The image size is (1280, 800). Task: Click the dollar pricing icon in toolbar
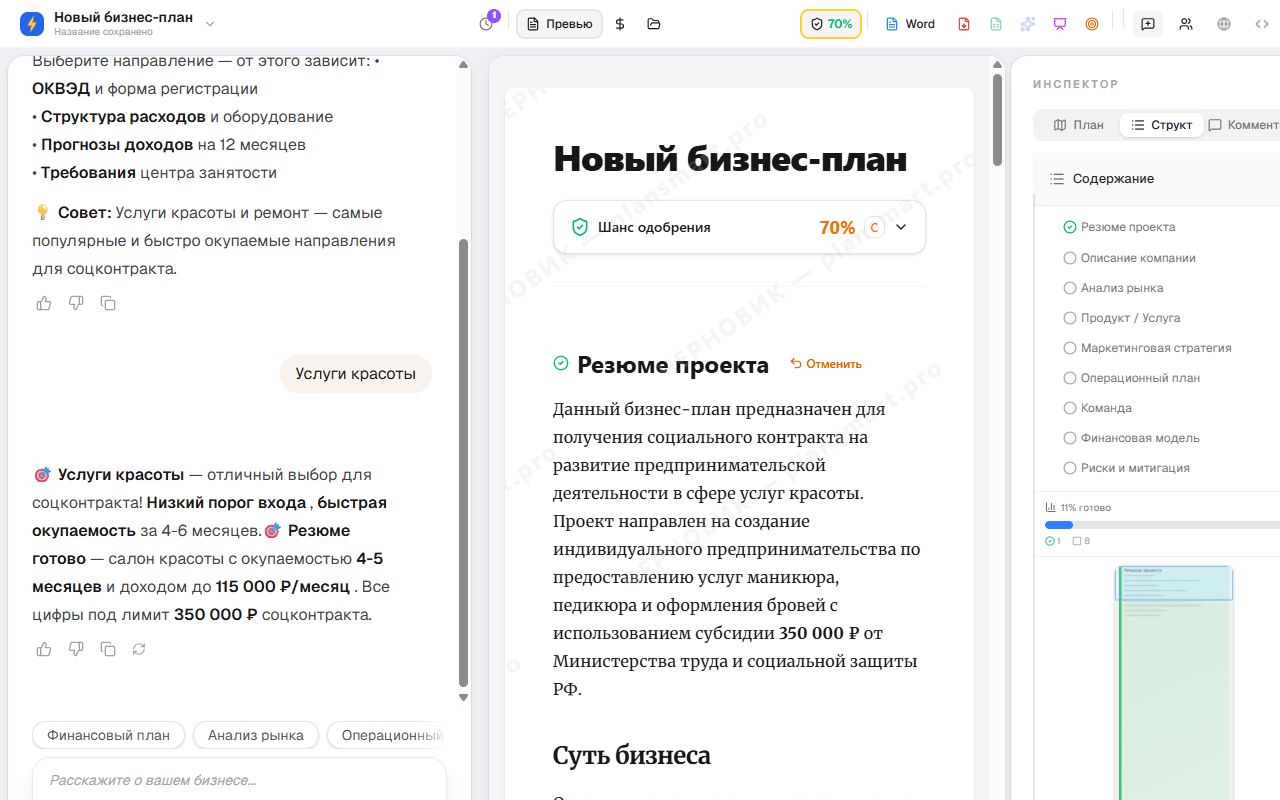[x=619, y=23]
